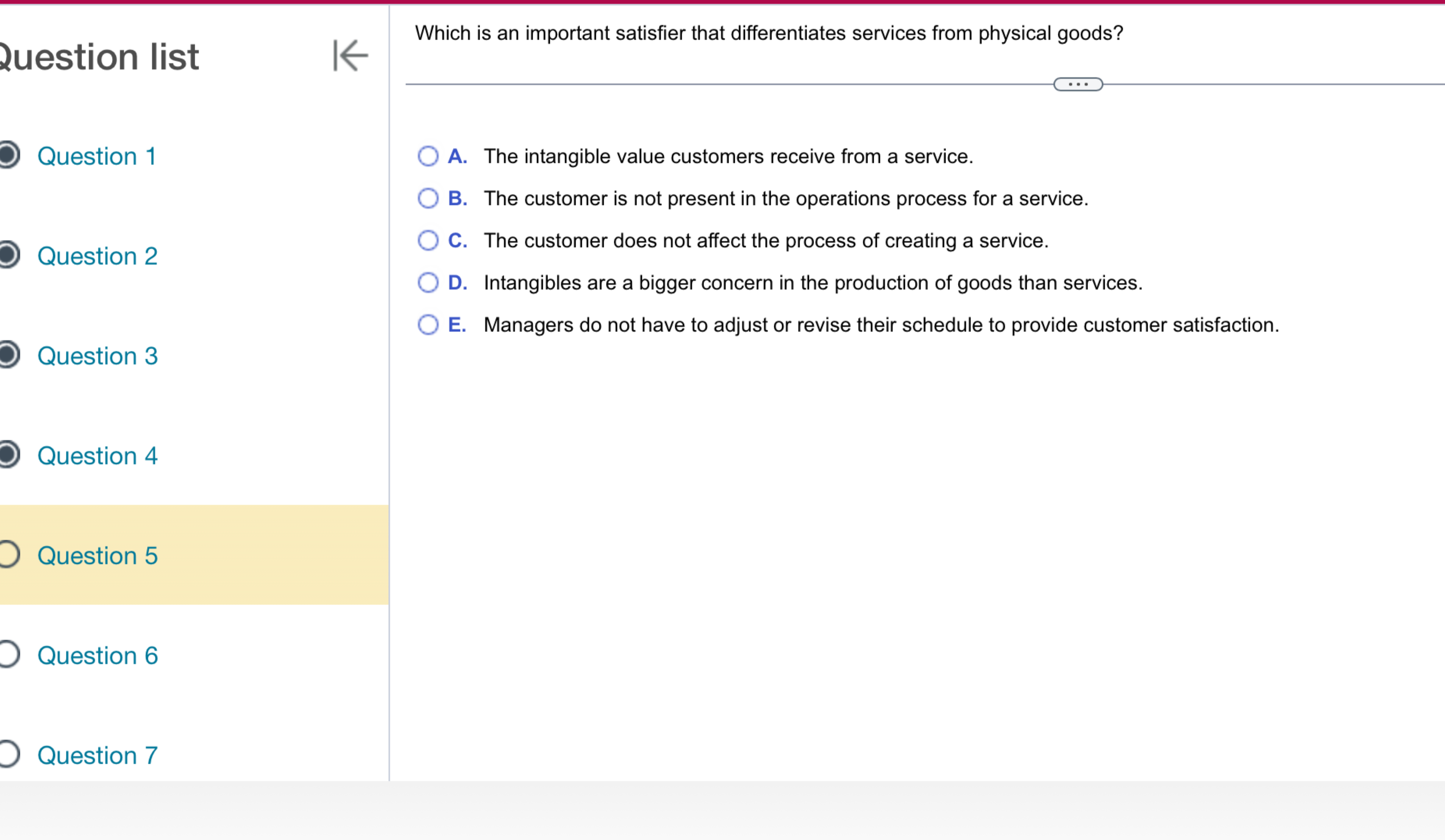Select answer choice C about customer not affecting process

pyautogui.click(x=428, y=240)
